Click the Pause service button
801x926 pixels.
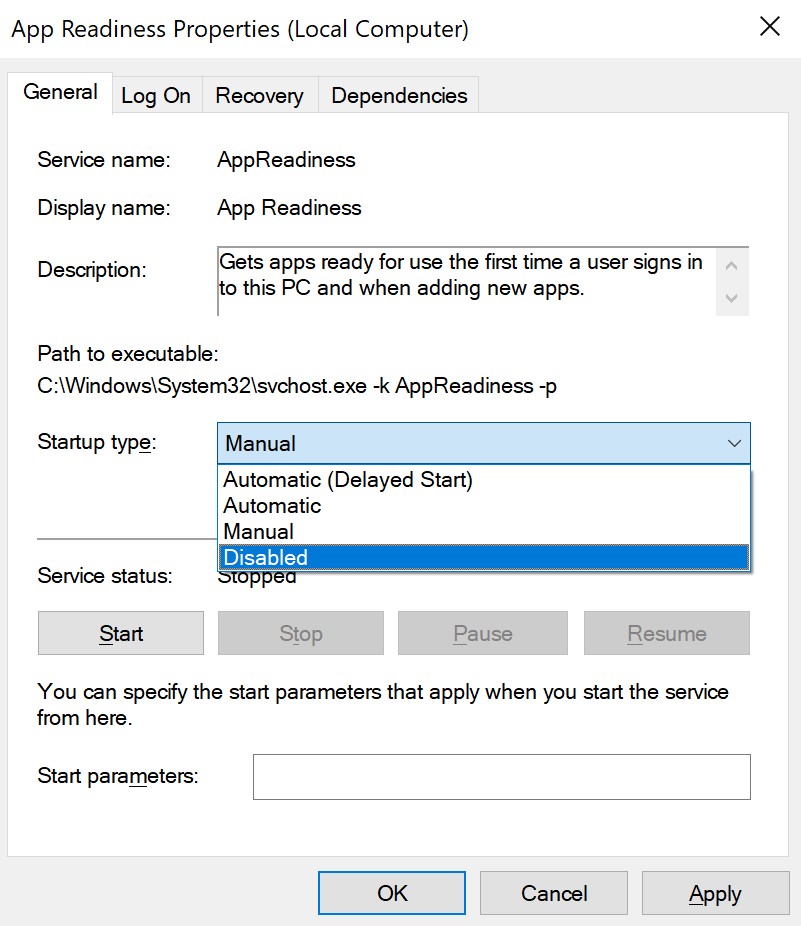click(x=482, y=634)
